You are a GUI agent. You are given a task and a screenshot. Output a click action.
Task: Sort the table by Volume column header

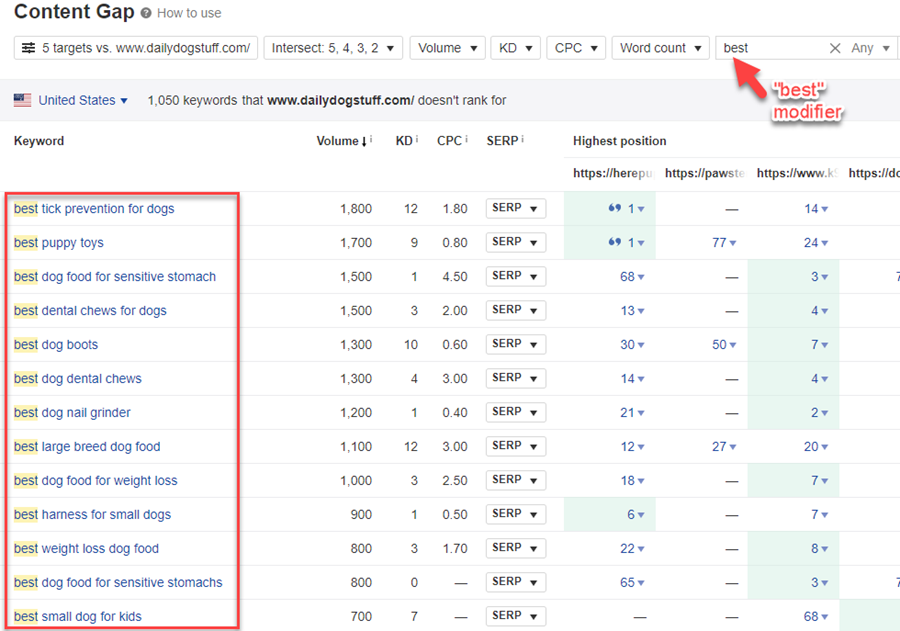point(338,141)
